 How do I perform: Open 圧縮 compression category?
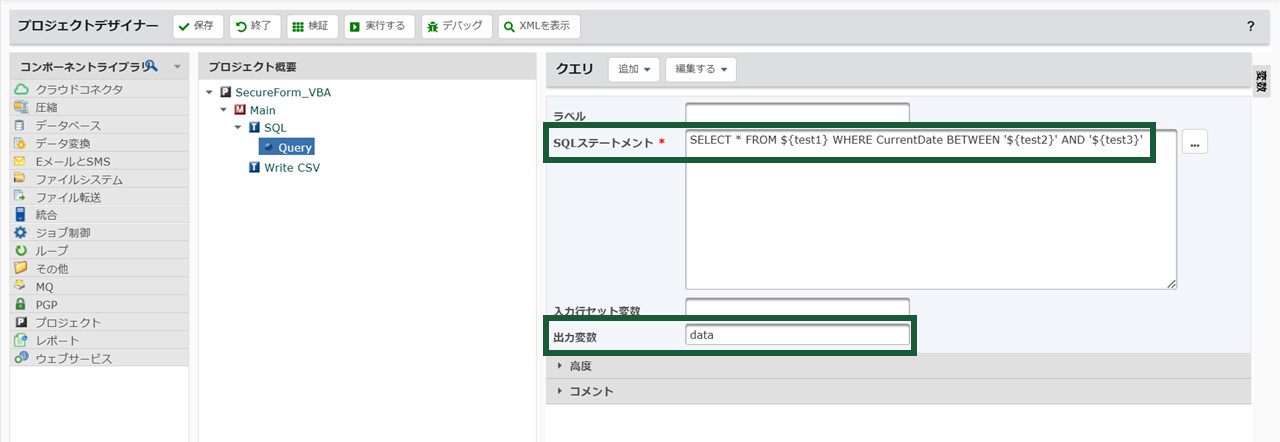click(99, 107)
